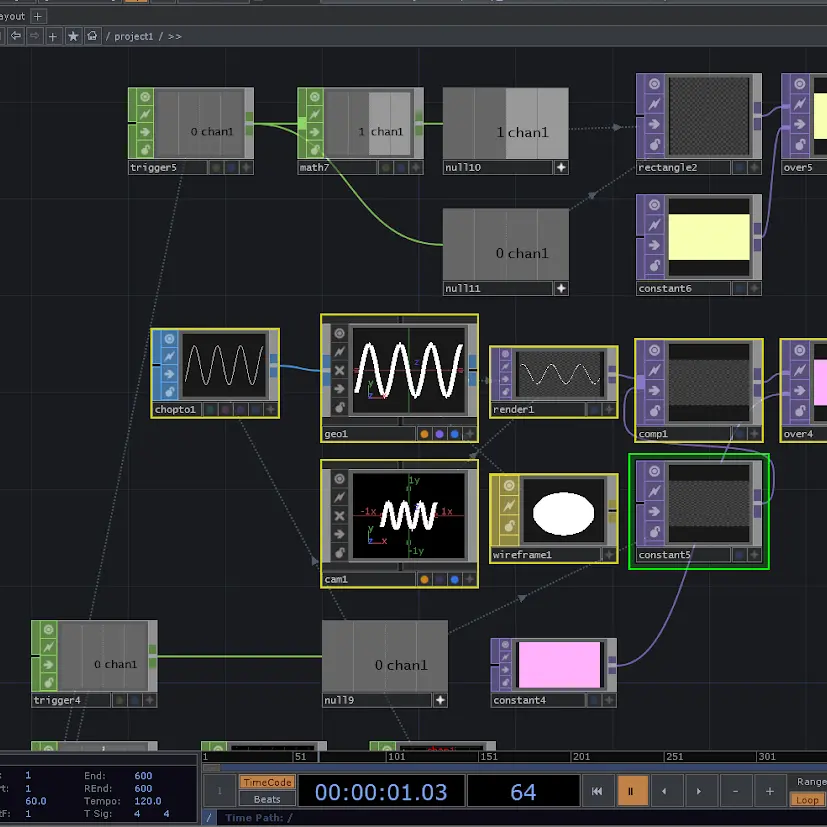
Task: Click the X flag on the cam1 node
Action: coord(339,516)
